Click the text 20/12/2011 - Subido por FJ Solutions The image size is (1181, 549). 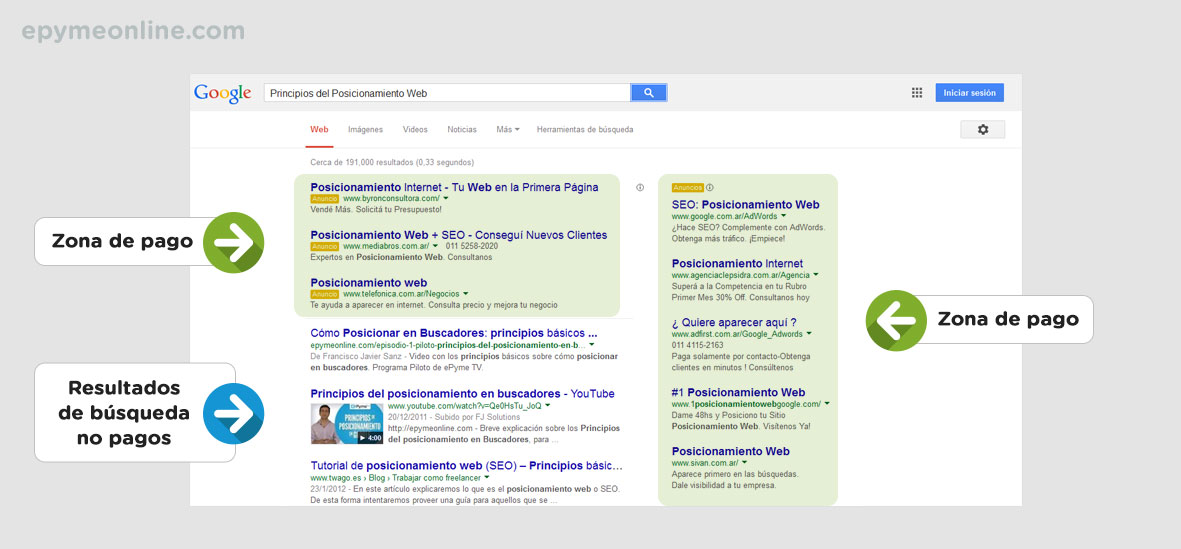coord(454,416)
